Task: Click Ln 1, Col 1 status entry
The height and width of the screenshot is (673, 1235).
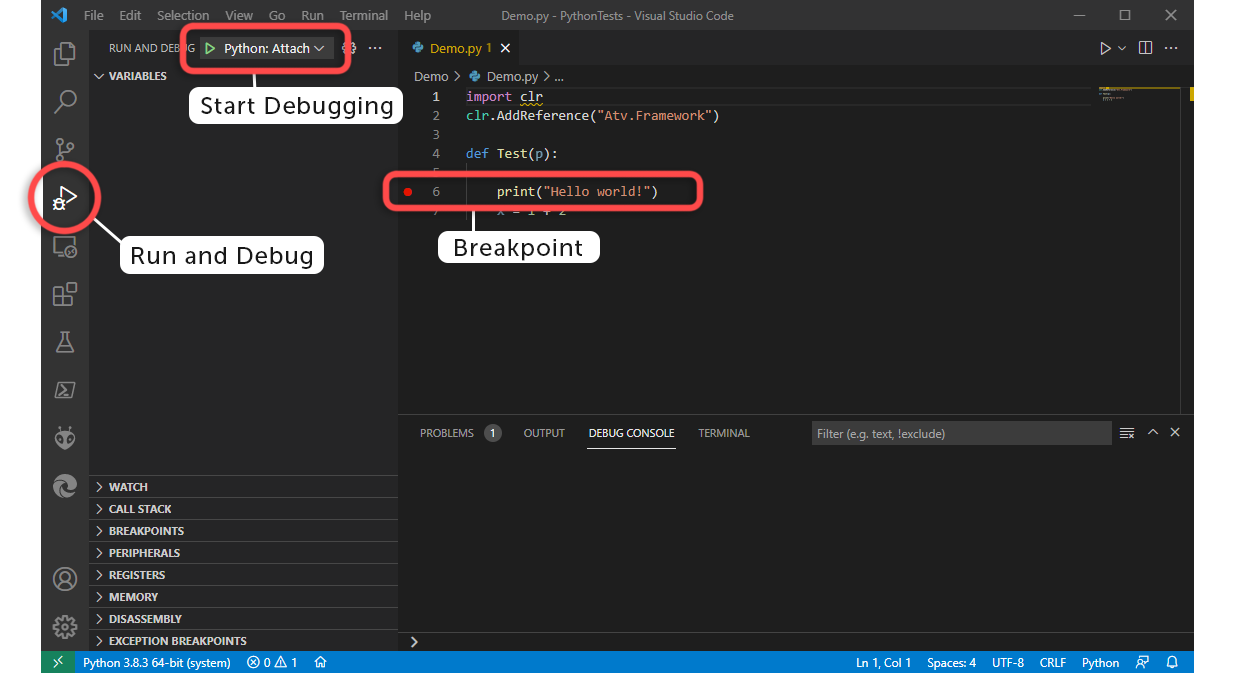Action: 883,662
